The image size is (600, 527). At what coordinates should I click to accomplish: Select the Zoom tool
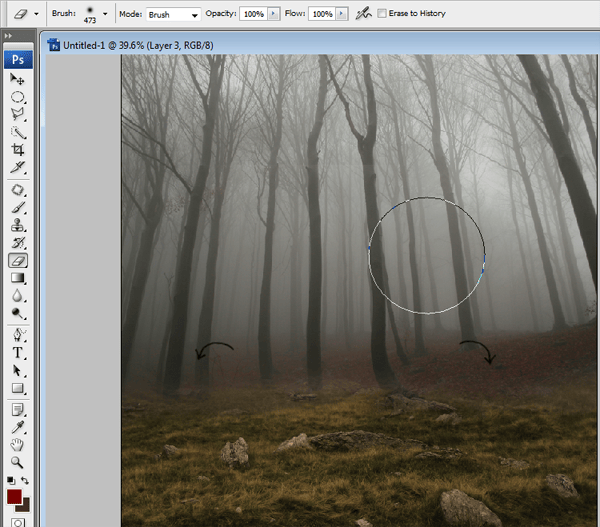[18, 462]
